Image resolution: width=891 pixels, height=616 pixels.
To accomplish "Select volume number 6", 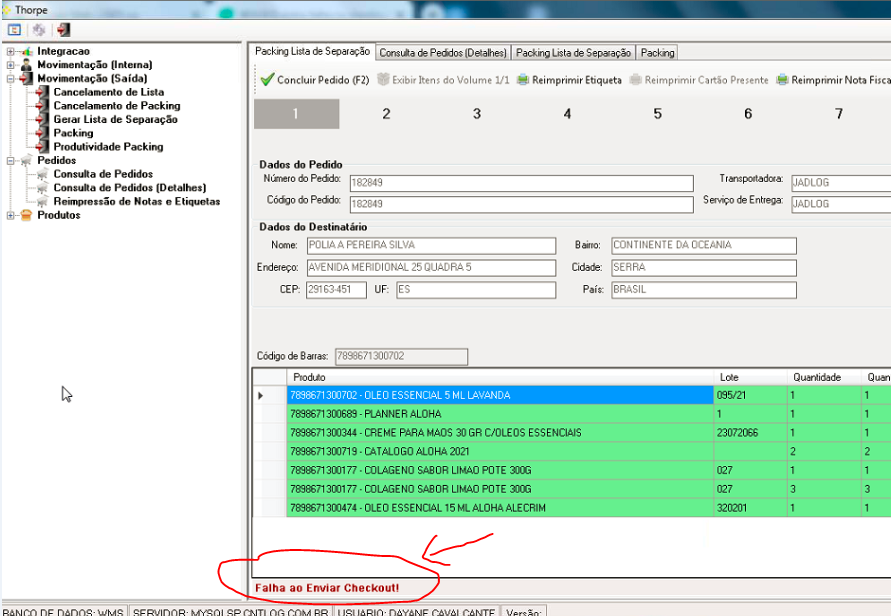I will [748, 114].
